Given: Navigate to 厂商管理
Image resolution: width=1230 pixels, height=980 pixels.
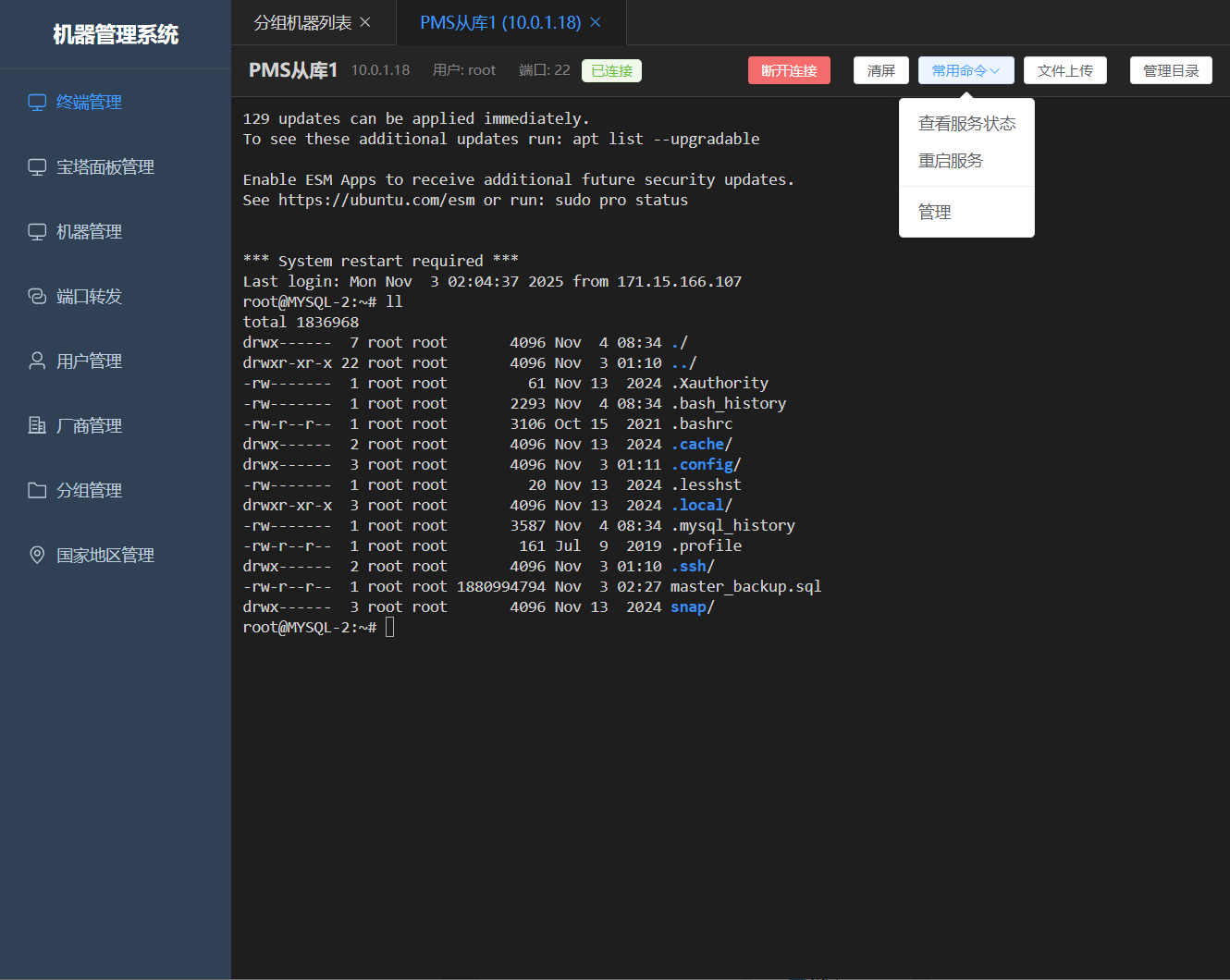Looking at the screenshot, I should point(116,426).
